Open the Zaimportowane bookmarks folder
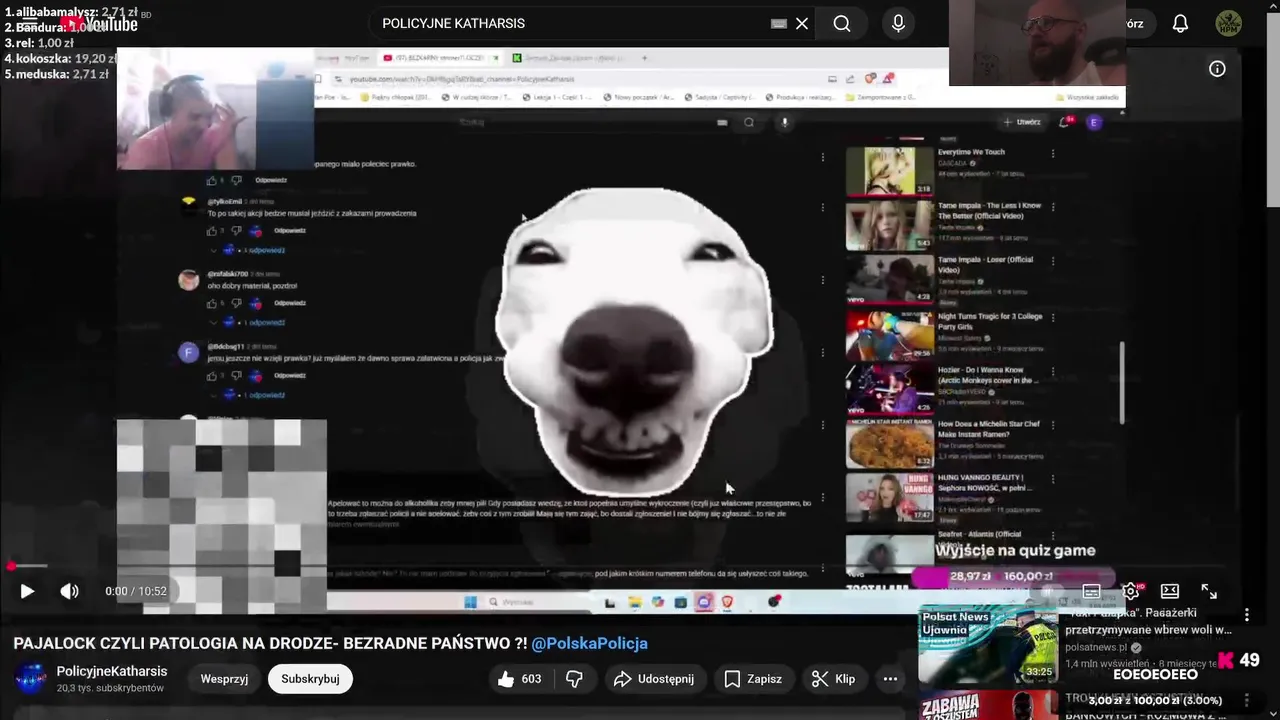Screen dimensions: 1280x720 click(x=880, y=97)
